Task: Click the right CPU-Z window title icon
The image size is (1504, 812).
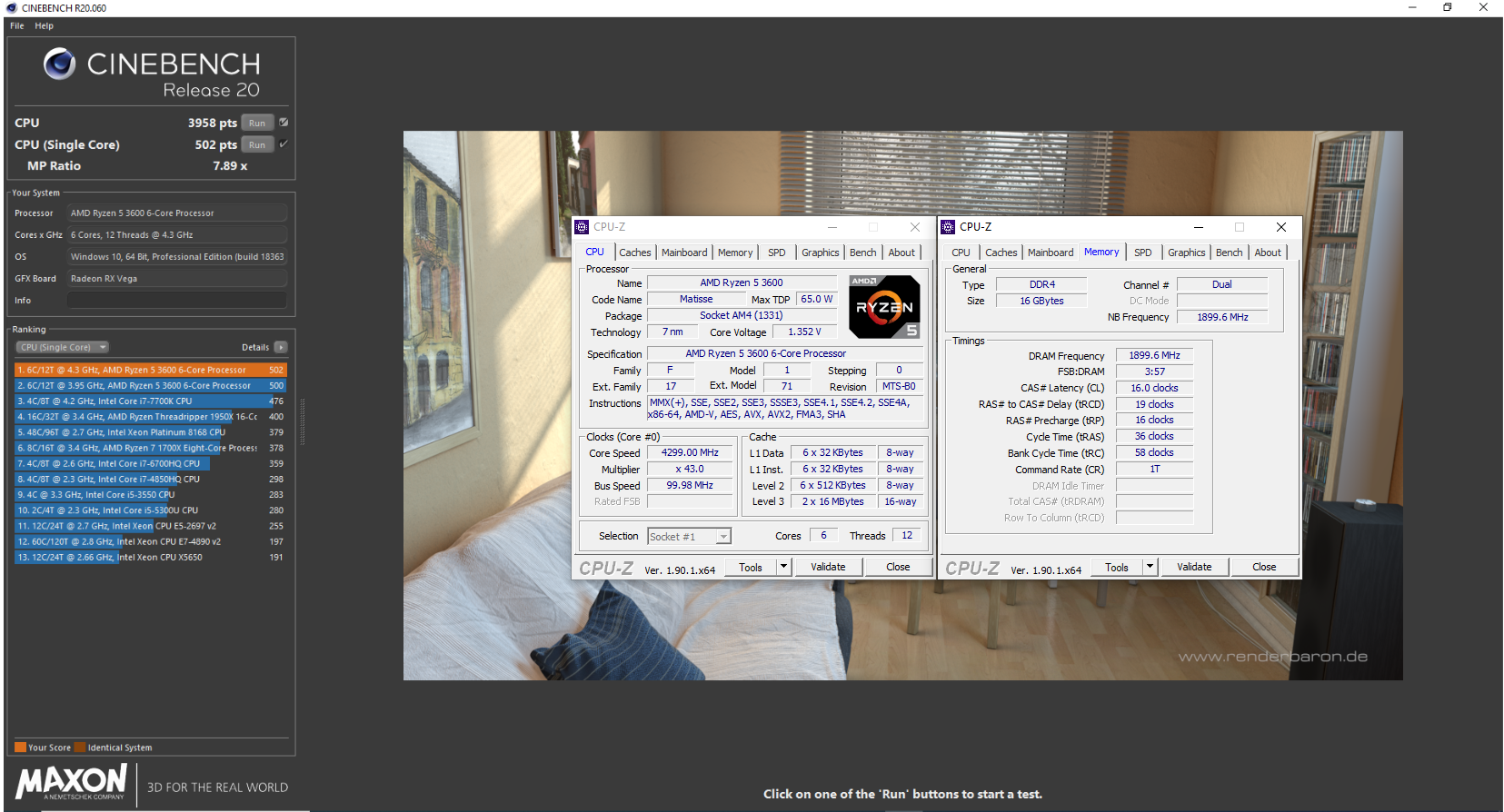Action: pos(948,227)
